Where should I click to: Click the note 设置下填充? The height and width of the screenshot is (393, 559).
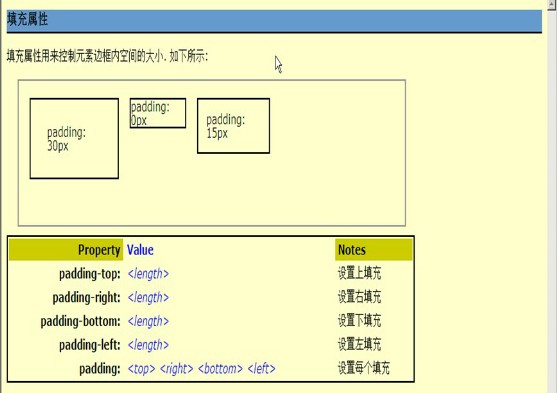point(359,320)
